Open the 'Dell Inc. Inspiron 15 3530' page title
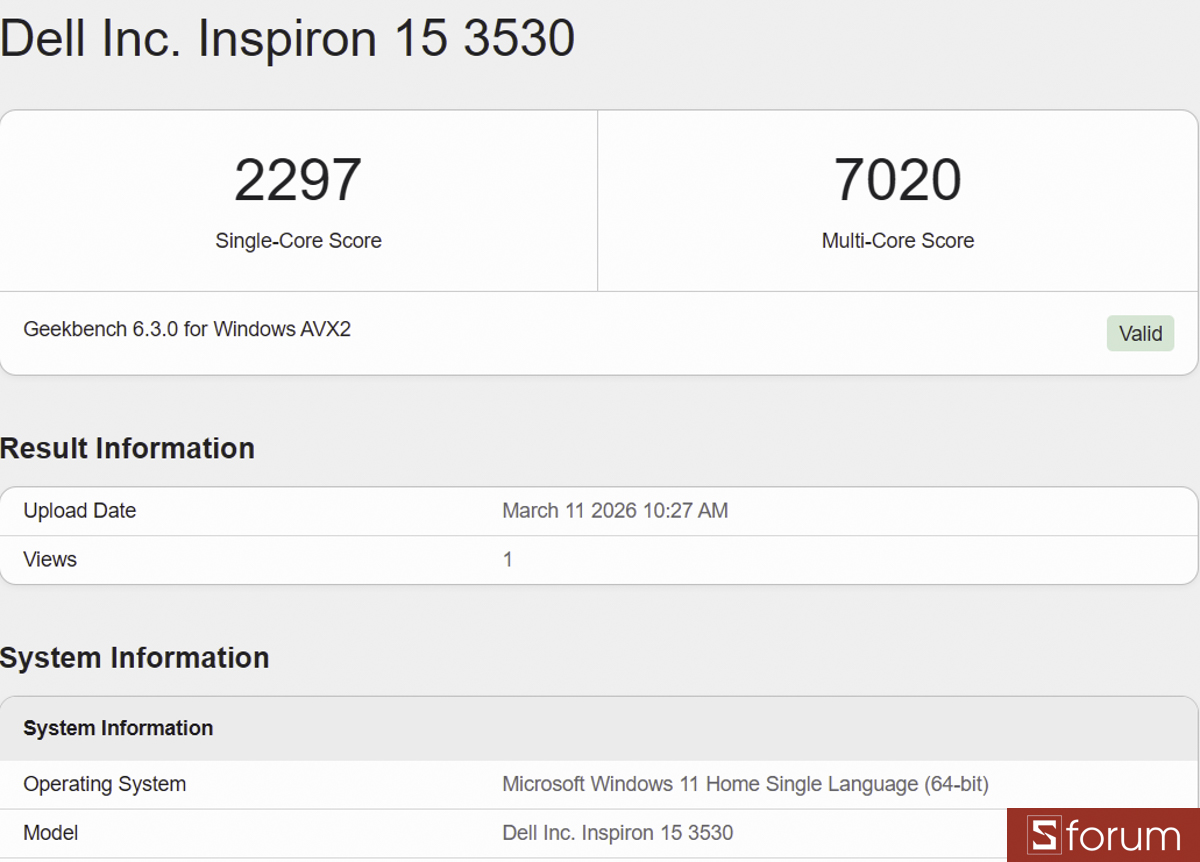Viewport: 1200px width, 862px height. pyautogui.click(x=288, y=39)
